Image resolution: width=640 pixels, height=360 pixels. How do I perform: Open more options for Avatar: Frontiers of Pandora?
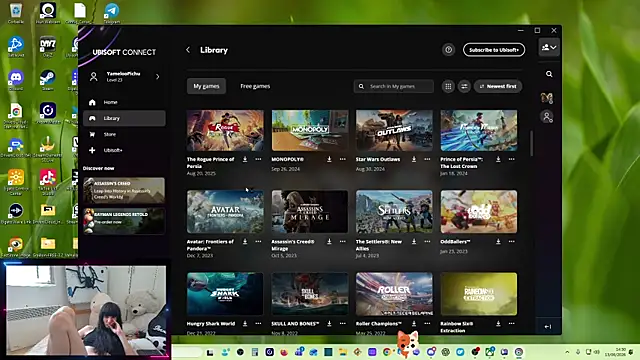pos(258,242)
